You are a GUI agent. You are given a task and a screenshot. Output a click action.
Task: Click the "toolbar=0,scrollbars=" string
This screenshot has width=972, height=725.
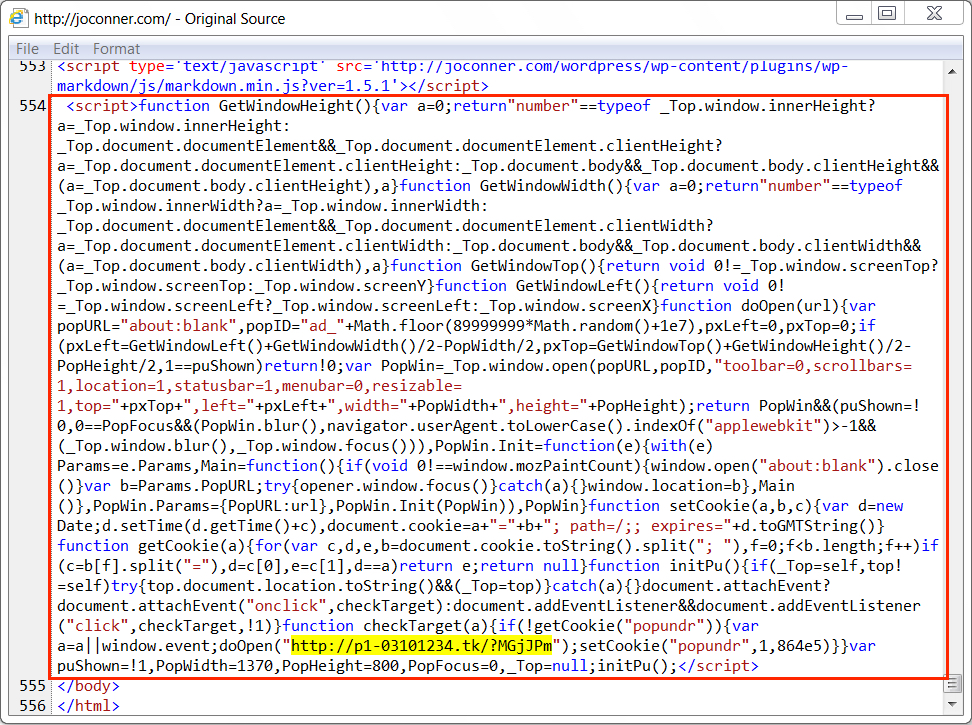pos(813,366)
